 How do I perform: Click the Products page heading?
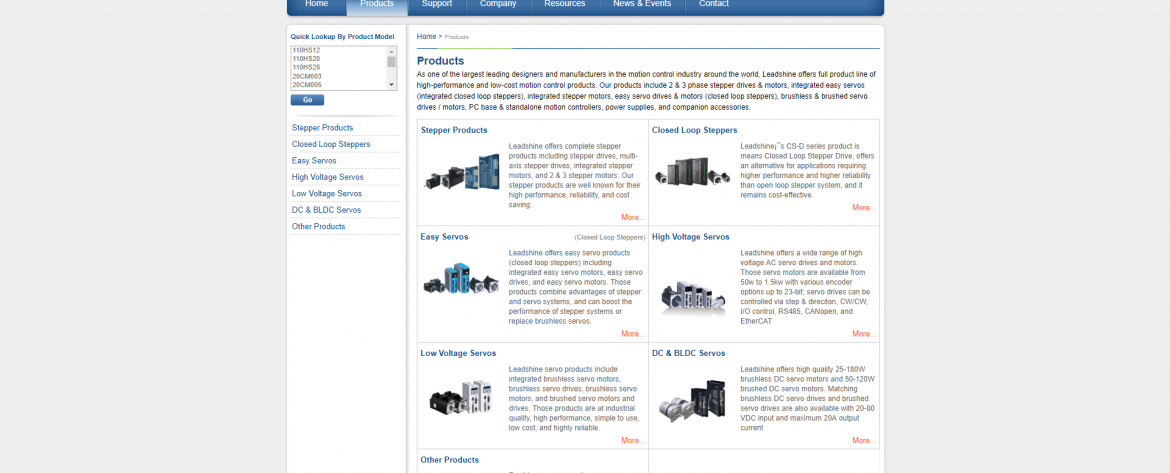(x=440, y=60)
